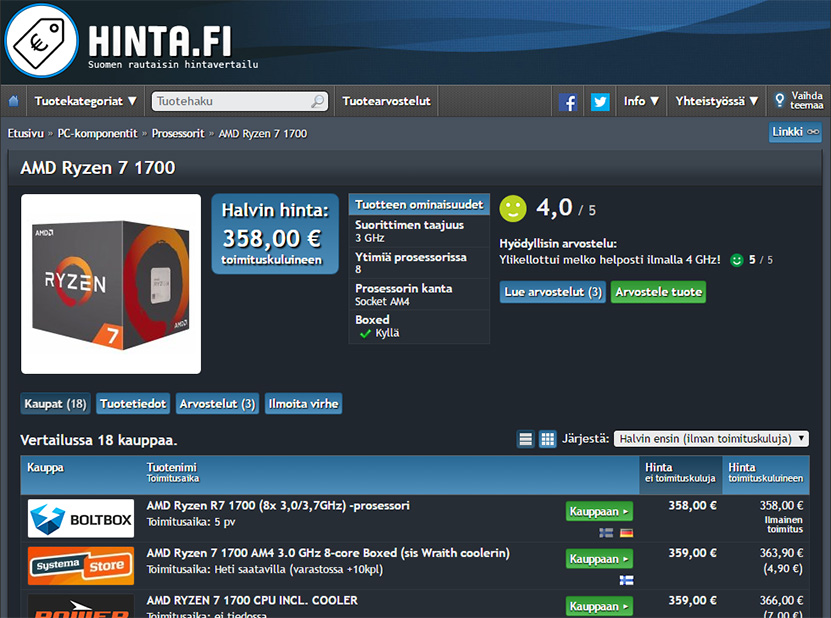
Task: Switch to the Arvostelut (3) tab
Action: coord(217,404)
